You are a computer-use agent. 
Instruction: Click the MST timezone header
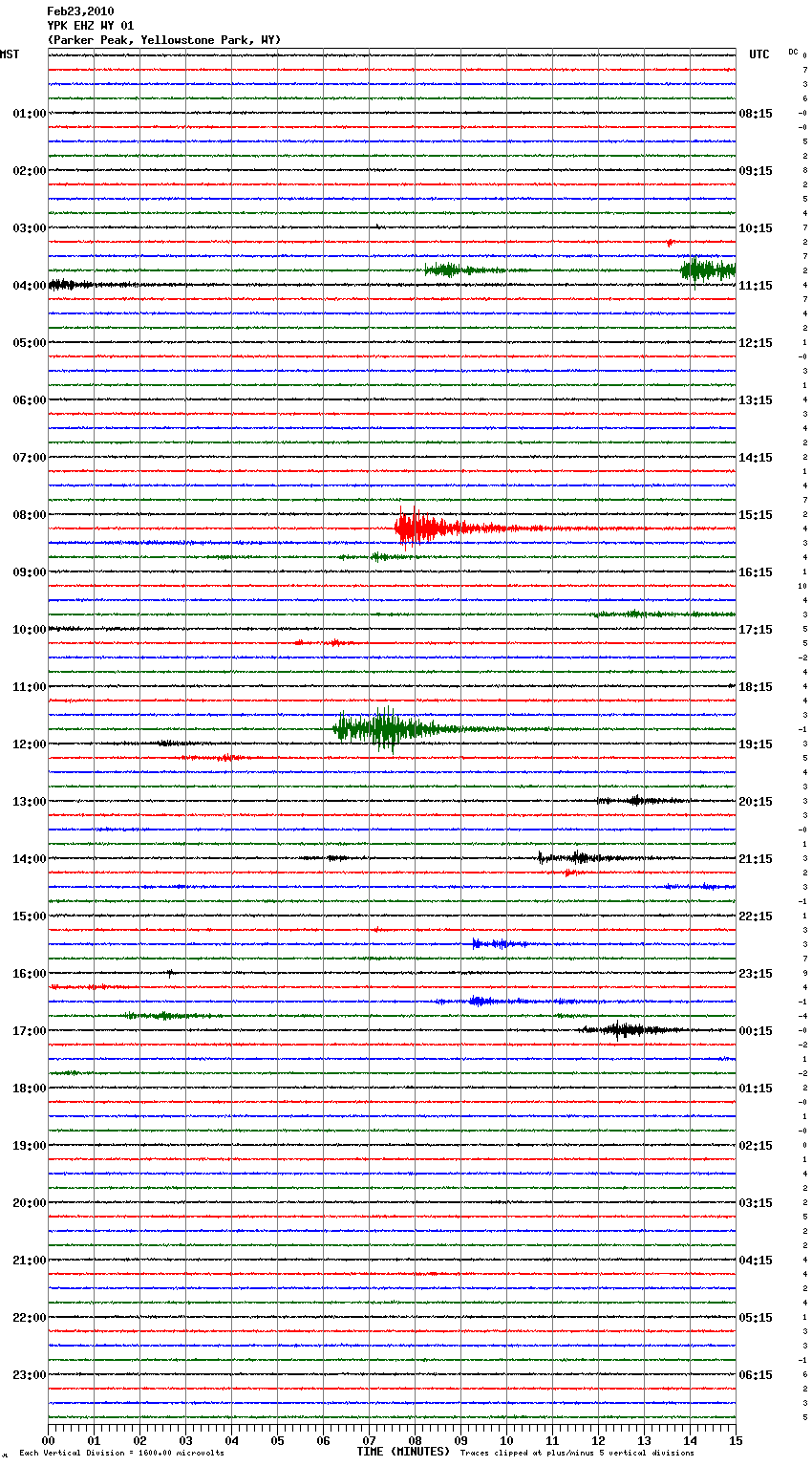10,54
